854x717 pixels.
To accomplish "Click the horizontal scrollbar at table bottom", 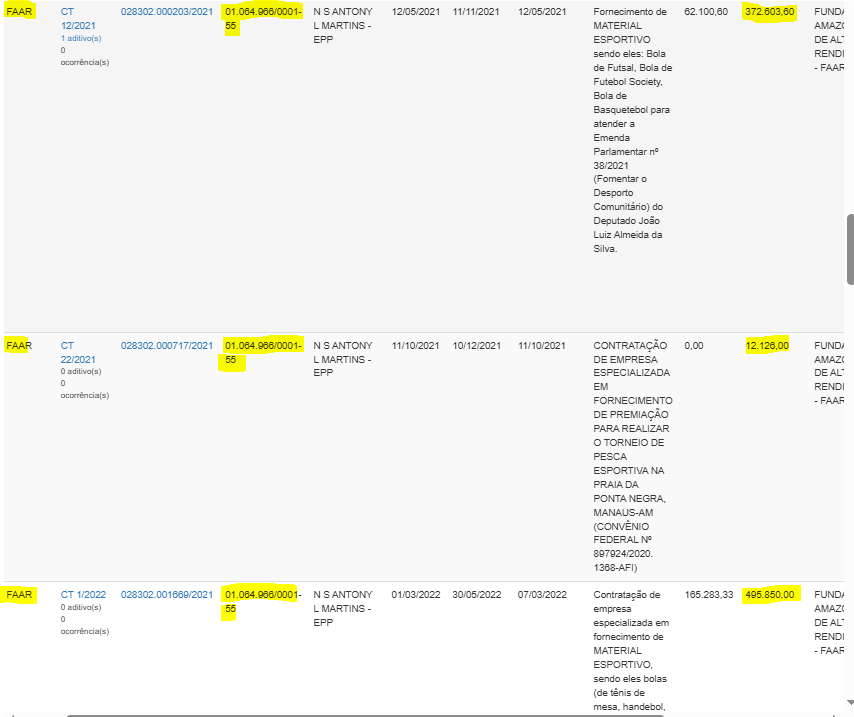I will tap(400, 714).
